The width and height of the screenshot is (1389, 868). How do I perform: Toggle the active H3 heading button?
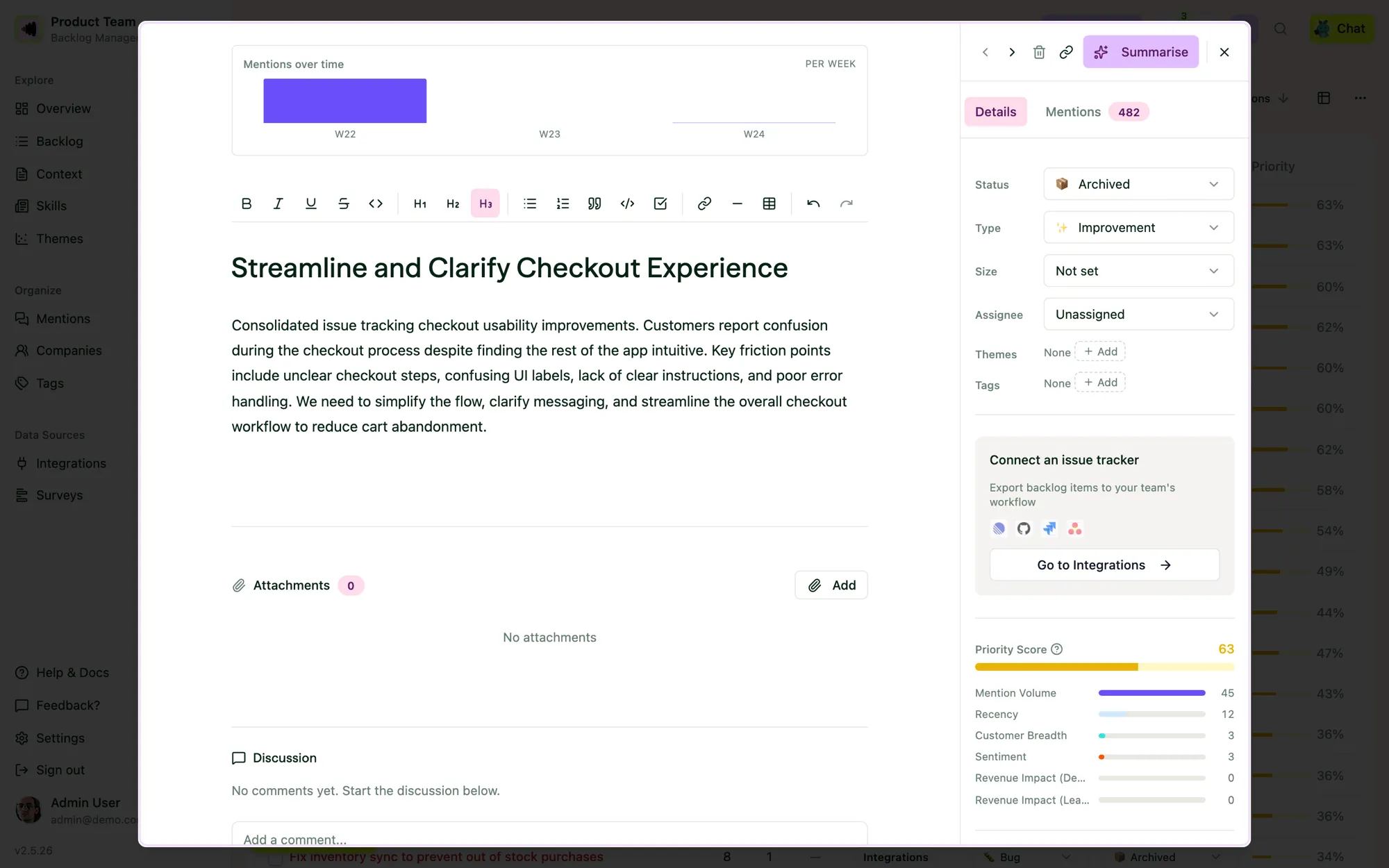click(485, 203)
